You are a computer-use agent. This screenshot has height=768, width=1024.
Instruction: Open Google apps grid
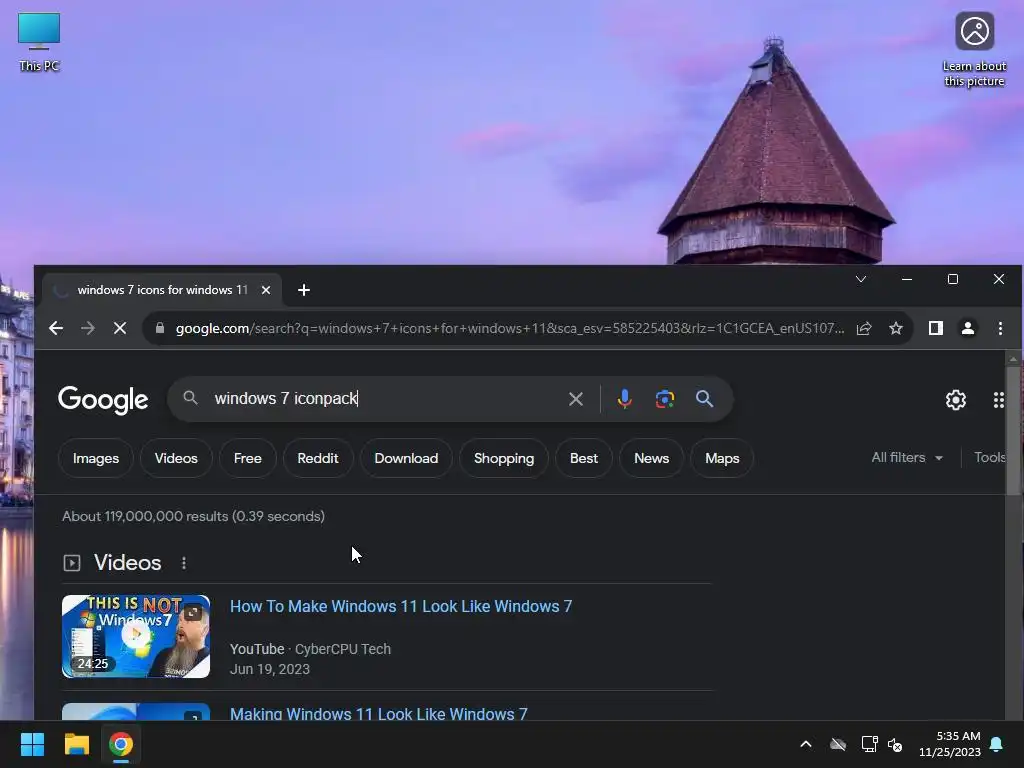998,400
